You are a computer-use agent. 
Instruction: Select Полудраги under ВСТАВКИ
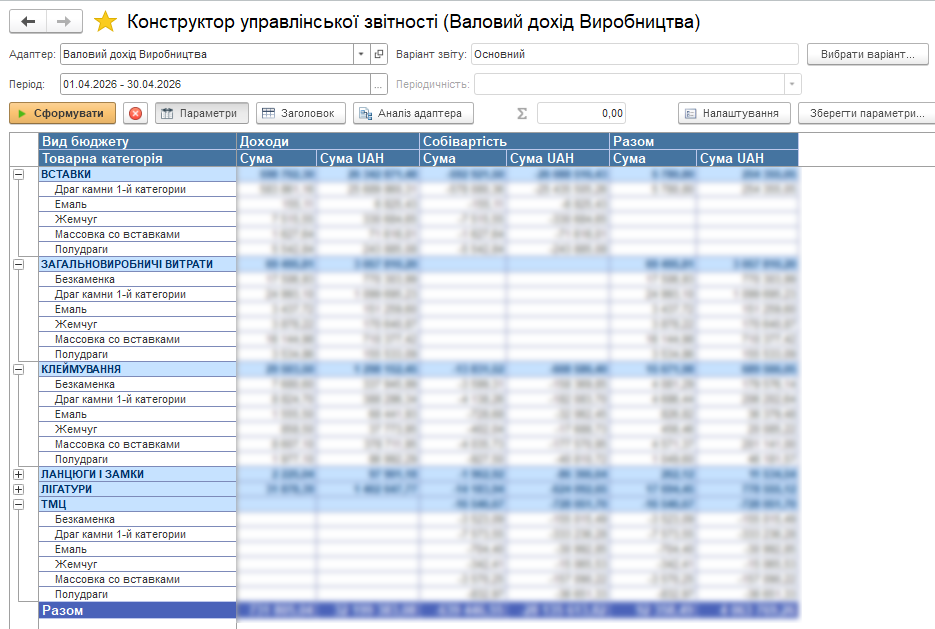(x=137, y=249)
